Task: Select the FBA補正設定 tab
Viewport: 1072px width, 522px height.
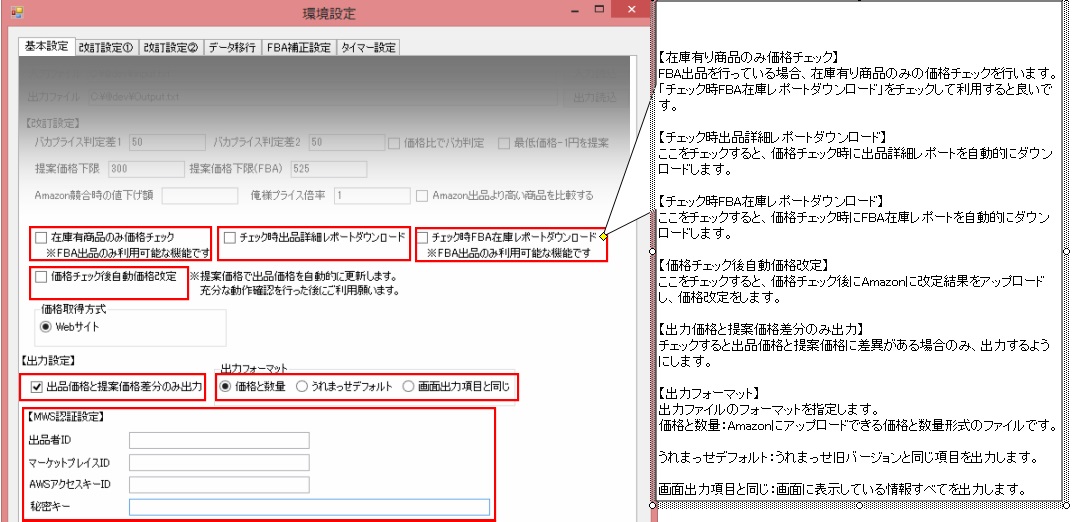Action: (297, 47)
